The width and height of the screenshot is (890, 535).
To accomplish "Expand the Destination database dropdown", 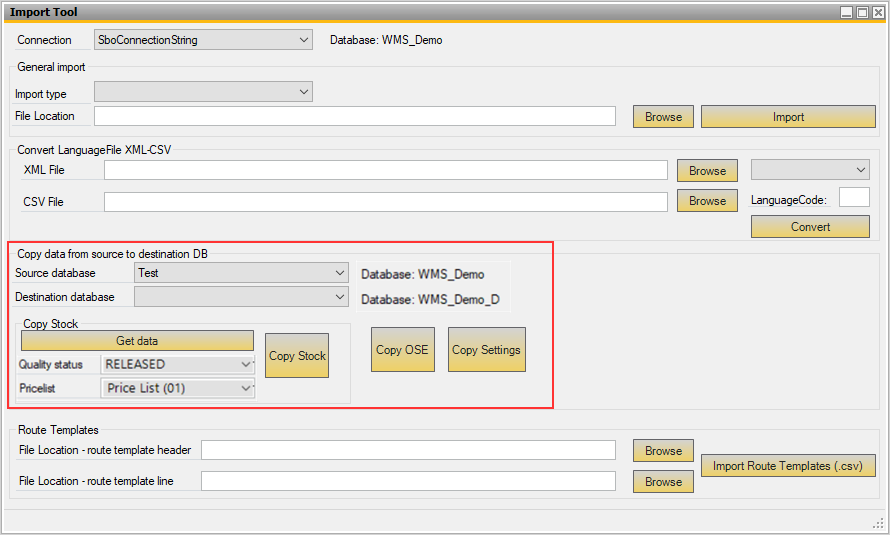I will (x=240, y=297).
